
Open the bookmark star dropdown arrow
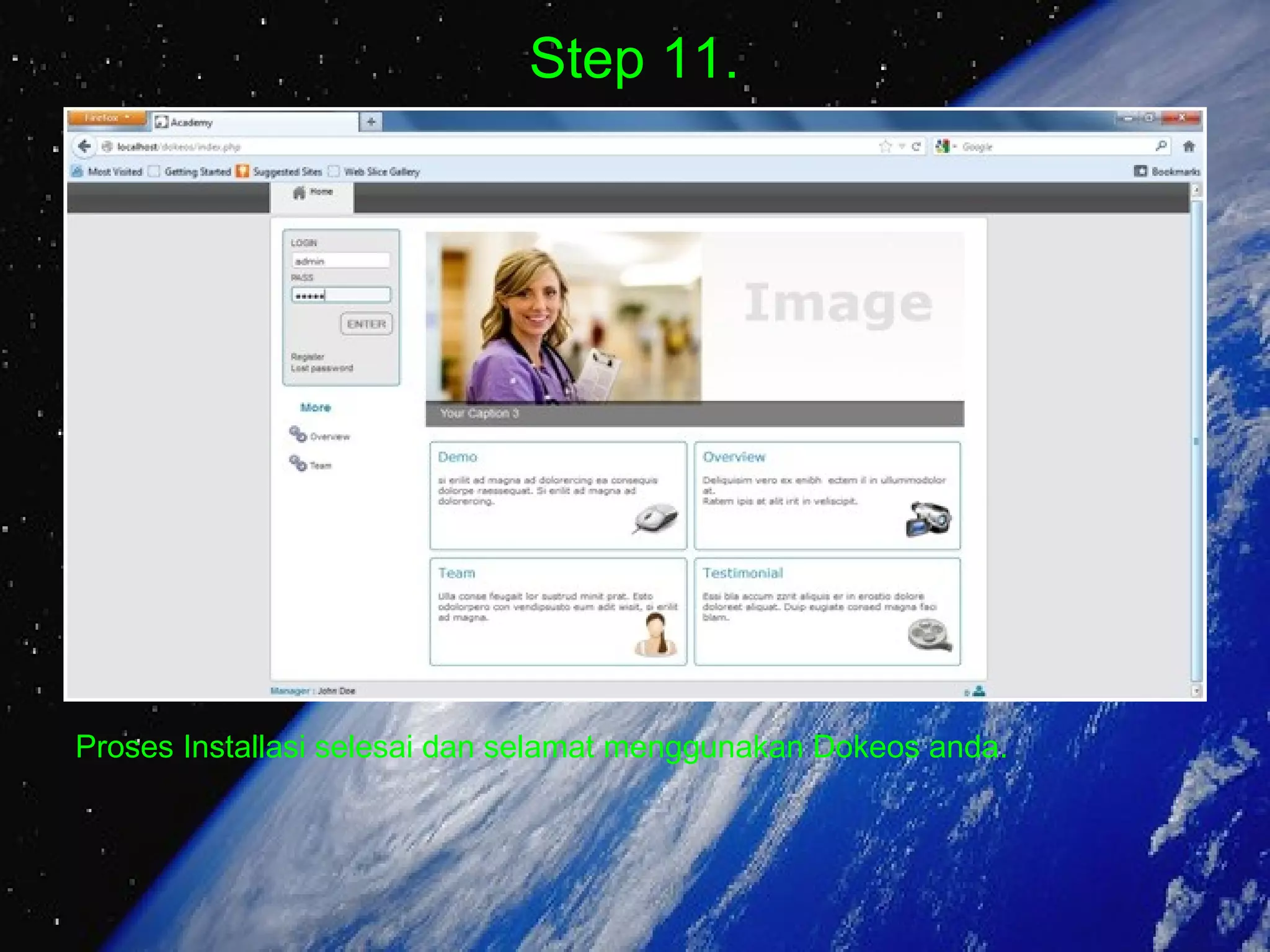[902, 147]
